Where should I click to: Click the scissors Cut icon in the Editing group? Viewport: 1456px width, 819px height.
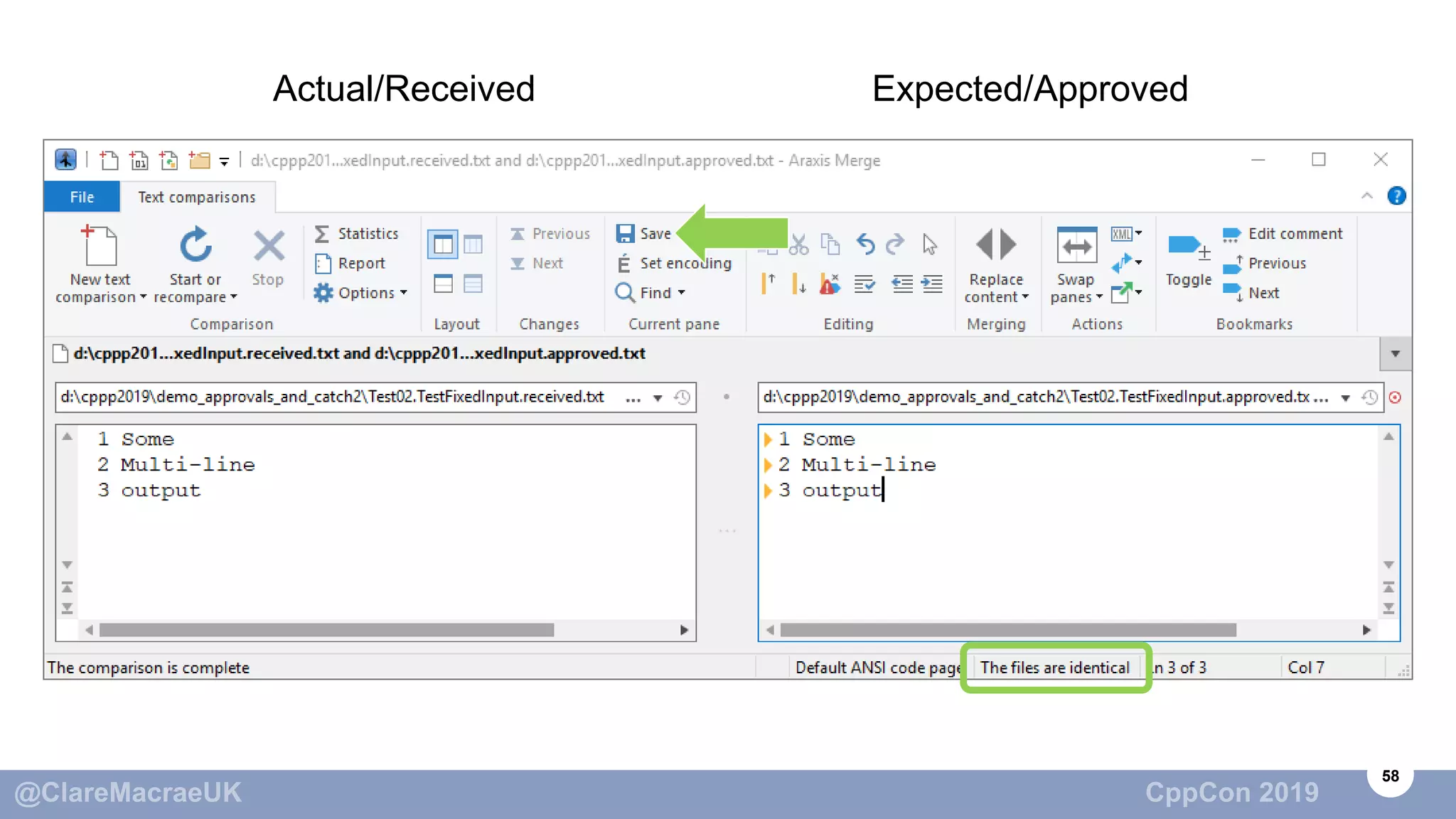click(799, 245)
